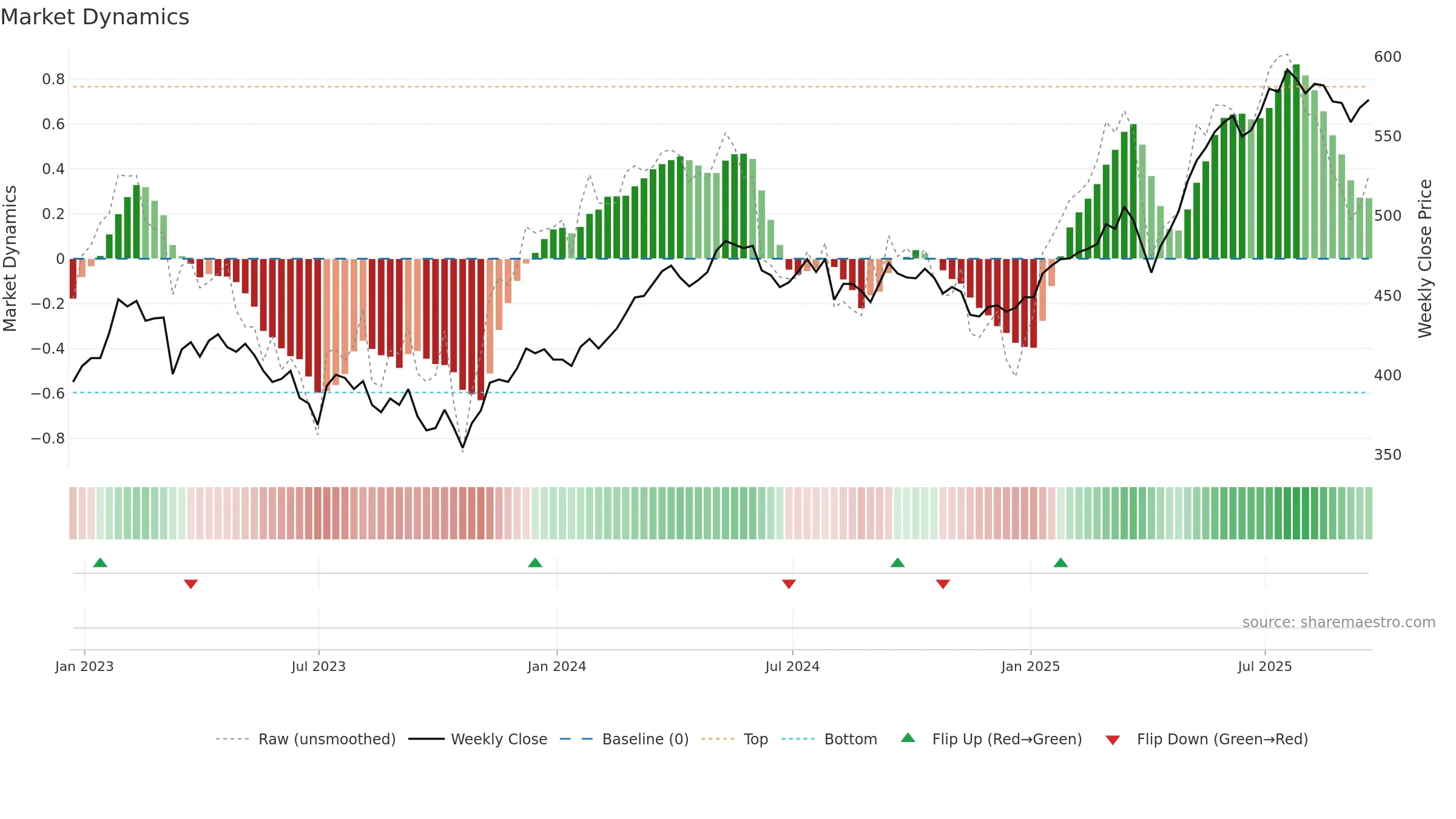Viewport: 1456px width, 819px height.
Task: Toggle the Bottom threshold legend entry
Action: click(x=829, y=739)
